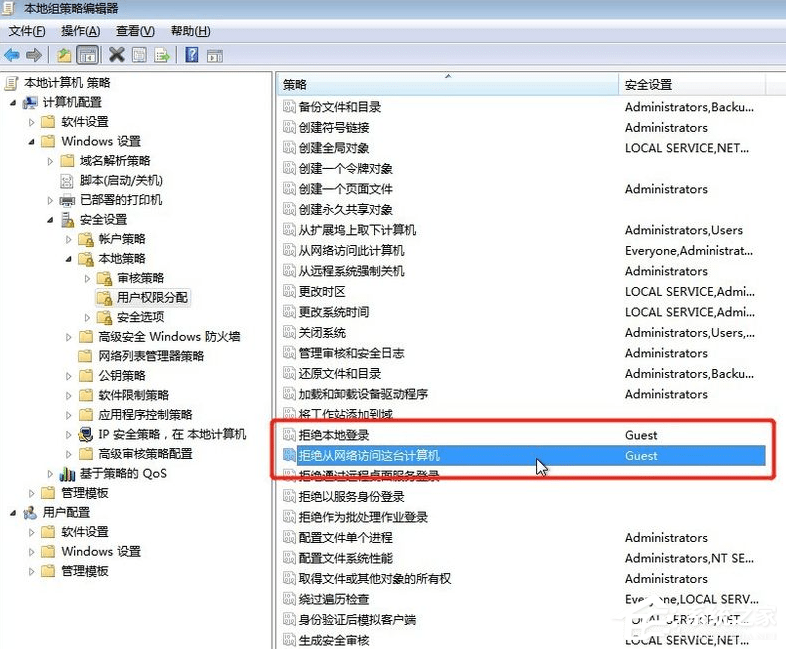The image size is (786, 649).
Task: Select the 管理审核和安全日志 policy
Action: (x=351, y=353)
